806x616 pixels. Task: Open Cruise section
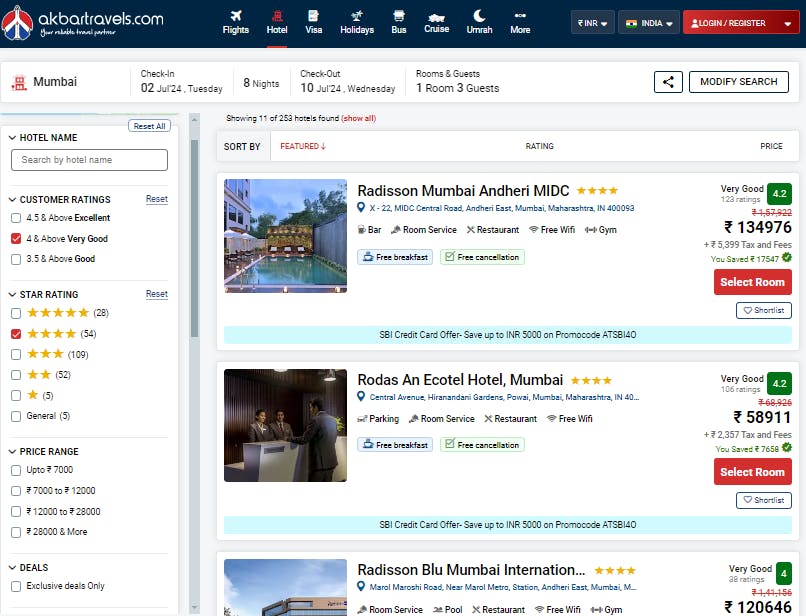(436, 23)
